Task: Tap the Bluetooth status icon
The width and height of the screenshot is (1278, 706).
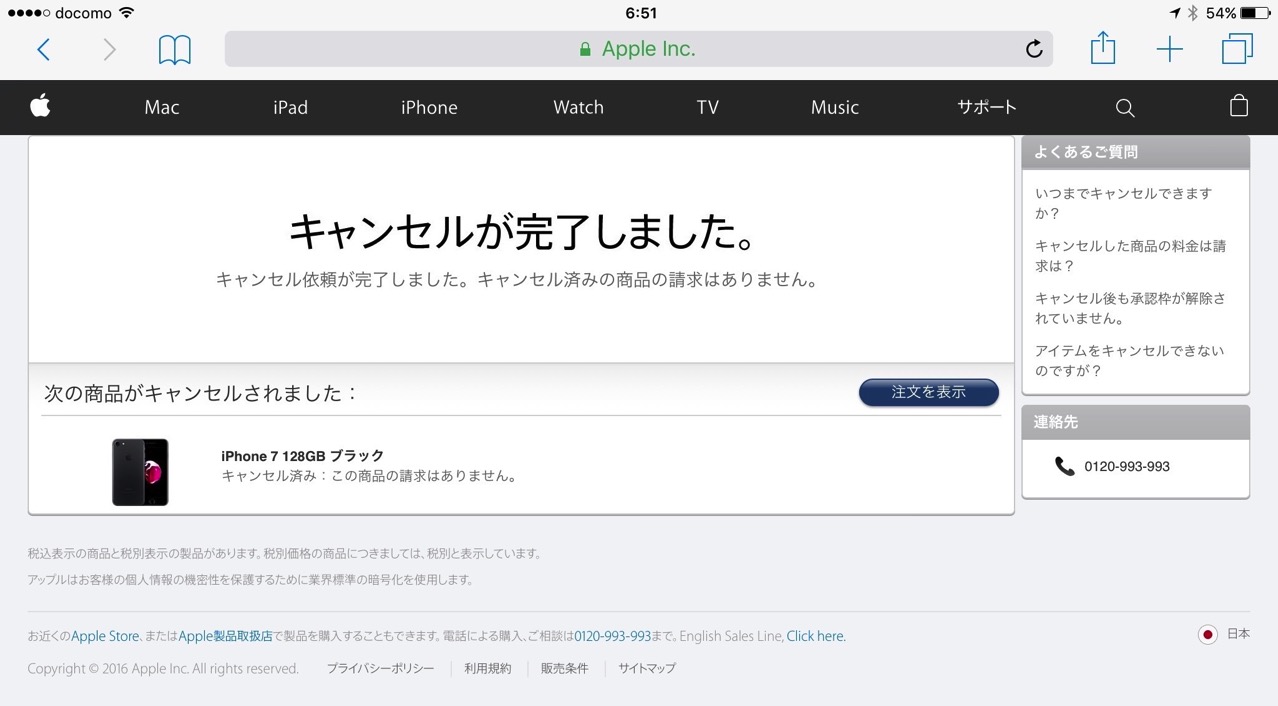Action: pyautogui.click(x=1192, y=13)
